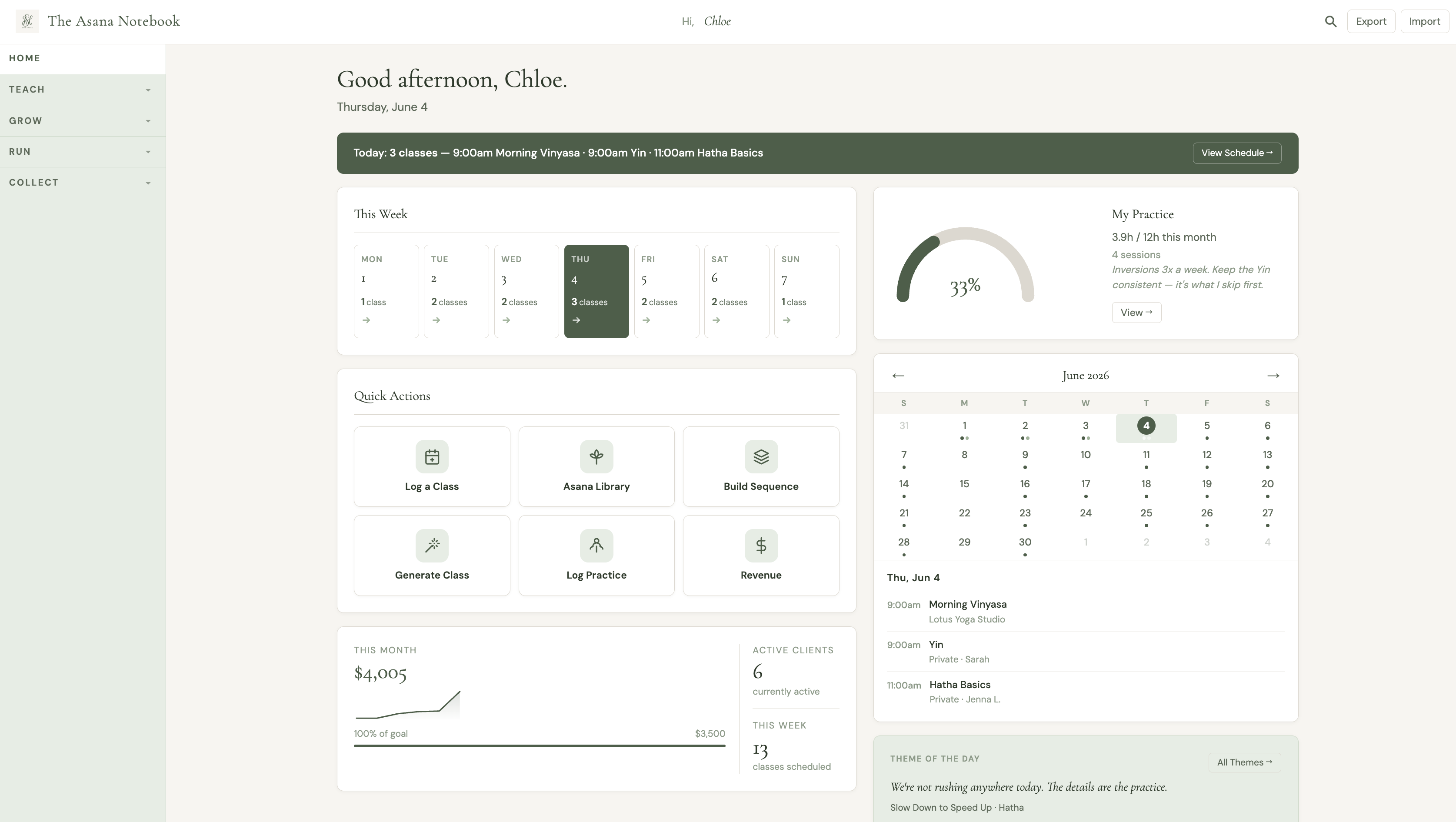The image size is (1456, 822).
Task: Select May 31 in the calendar
Action: point(904,429)
